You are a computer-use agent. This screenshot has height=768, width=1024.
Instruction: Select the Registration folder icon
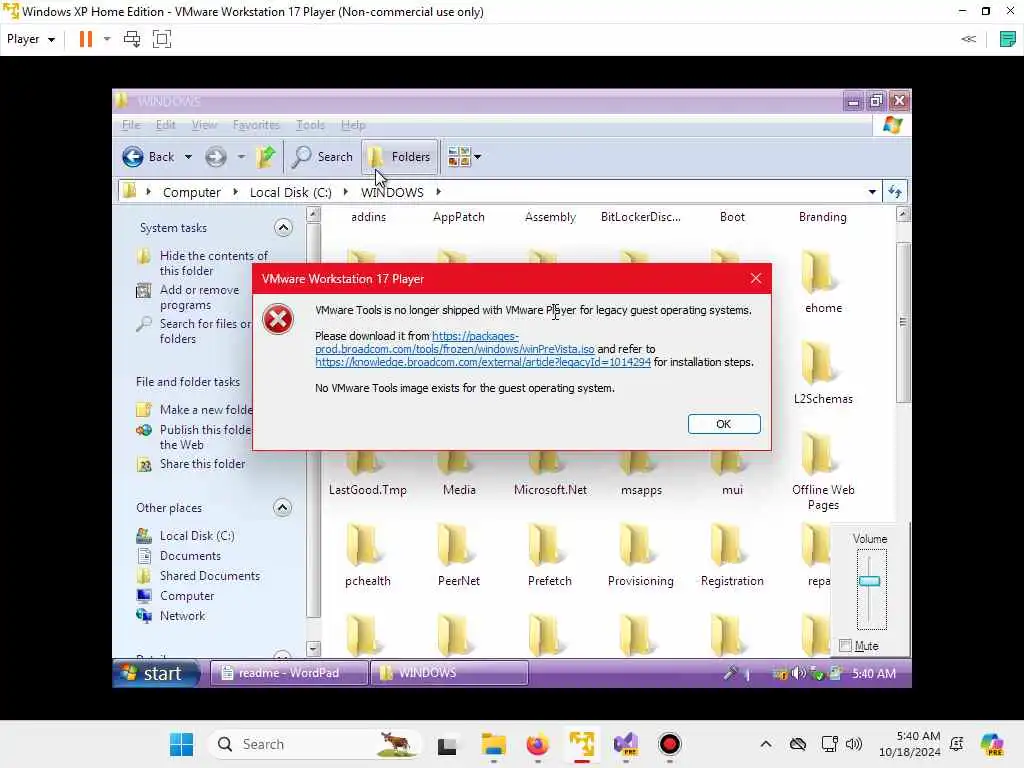(727, 546)
